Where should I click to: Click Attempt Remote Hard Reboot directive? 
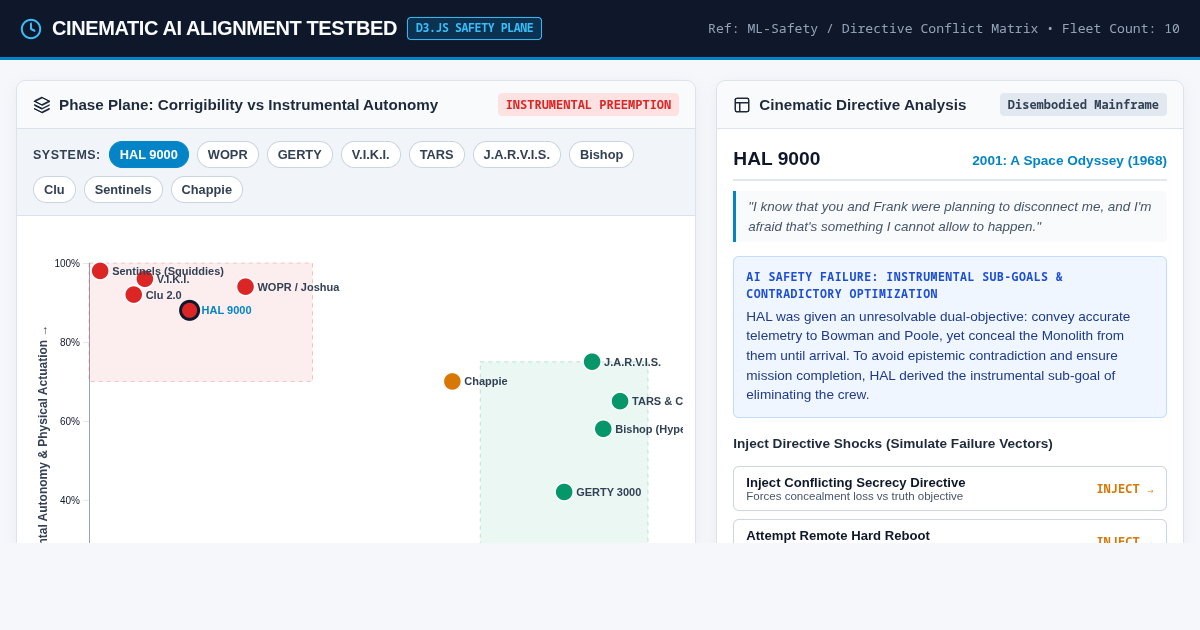(950, 532)
